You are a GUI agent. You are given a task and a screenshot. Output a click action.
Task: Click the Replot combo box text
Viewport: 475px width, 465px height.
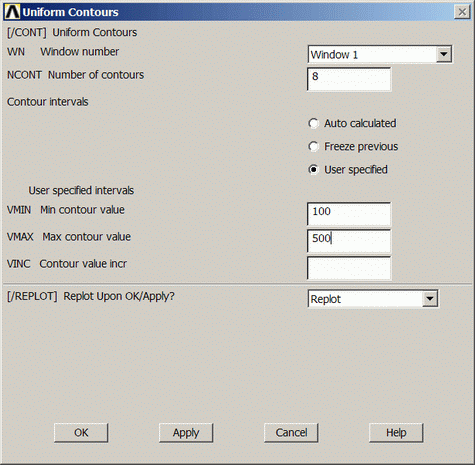(x=326, y=299)
